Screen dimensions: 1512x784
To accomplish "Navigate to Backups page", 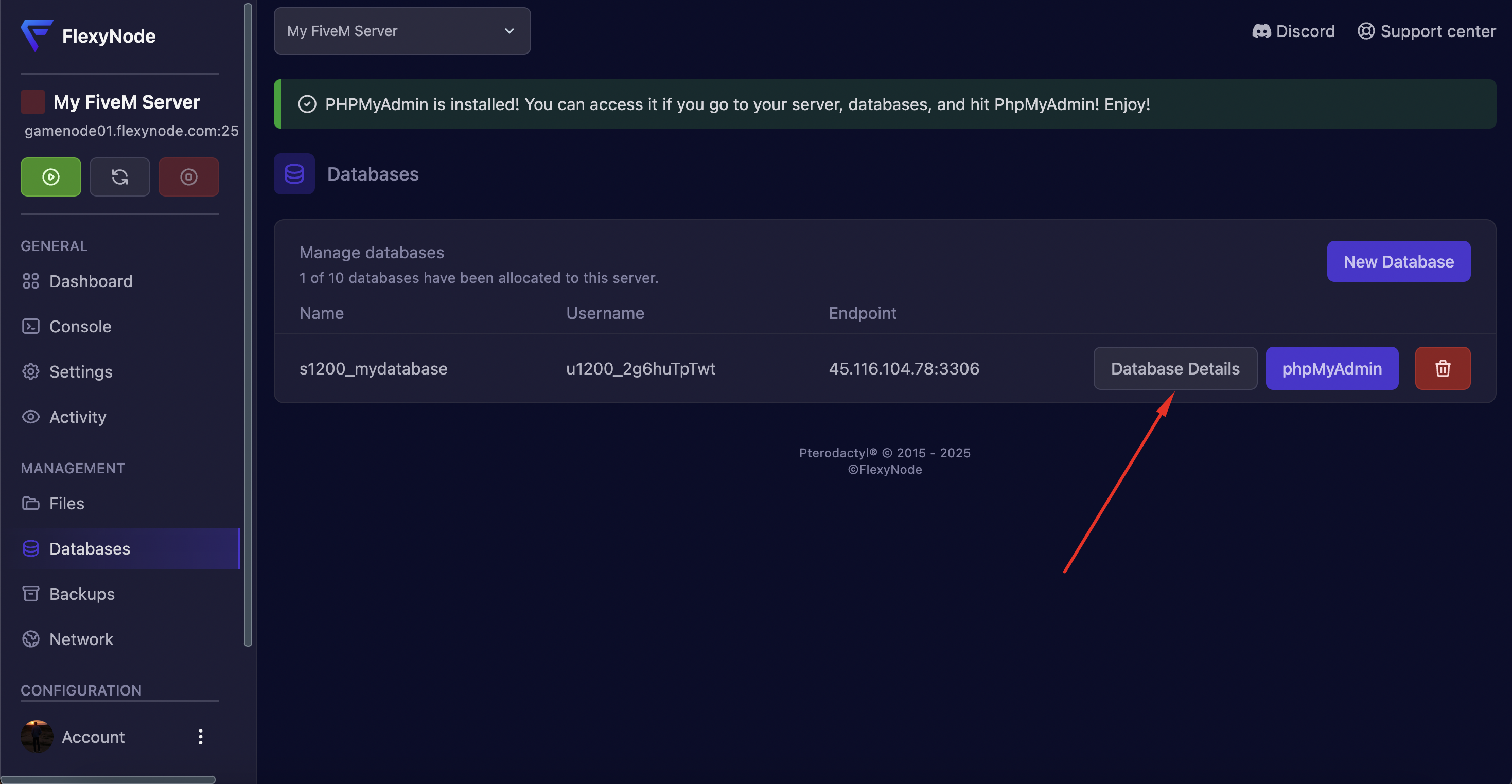I will point(82,594).
